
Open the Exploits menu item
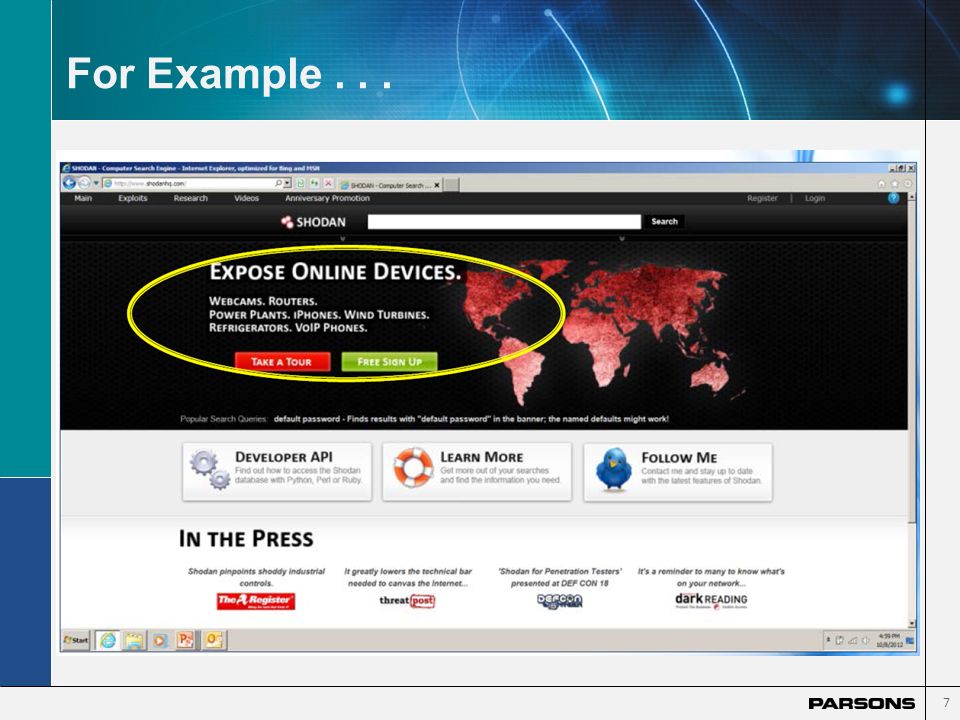(x=133, y=198)
